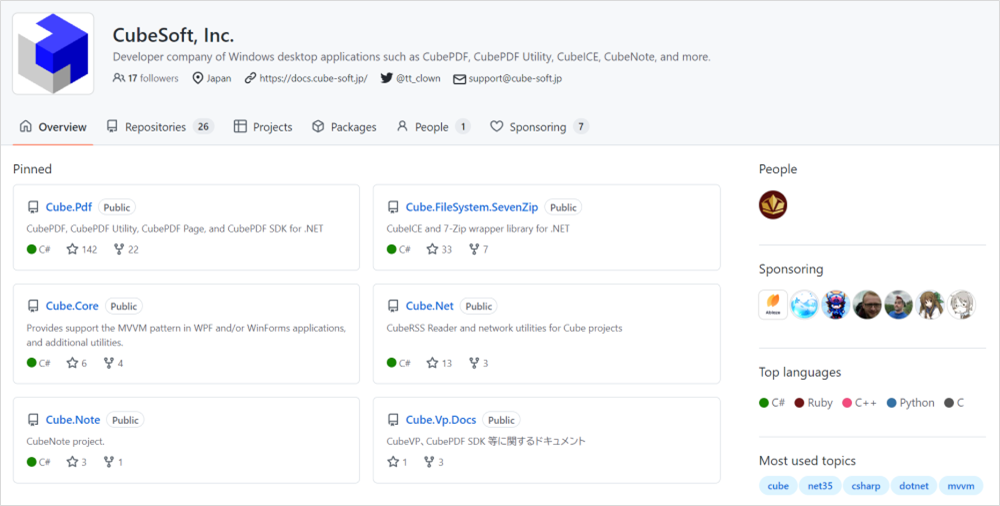Open the Cube.Pdf repository
This screenshot has width=1000, height=506.
tap(69, 207)
